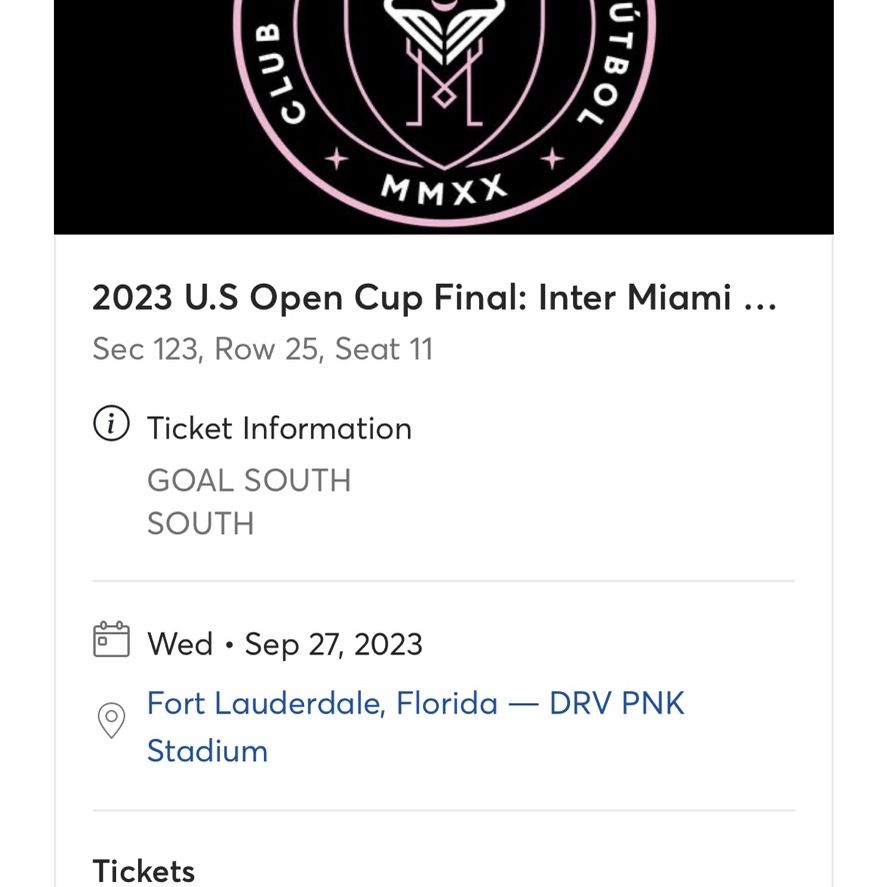Click the Ticket Information heading
Screen dimensions: 887x887
tap(279, 428)
